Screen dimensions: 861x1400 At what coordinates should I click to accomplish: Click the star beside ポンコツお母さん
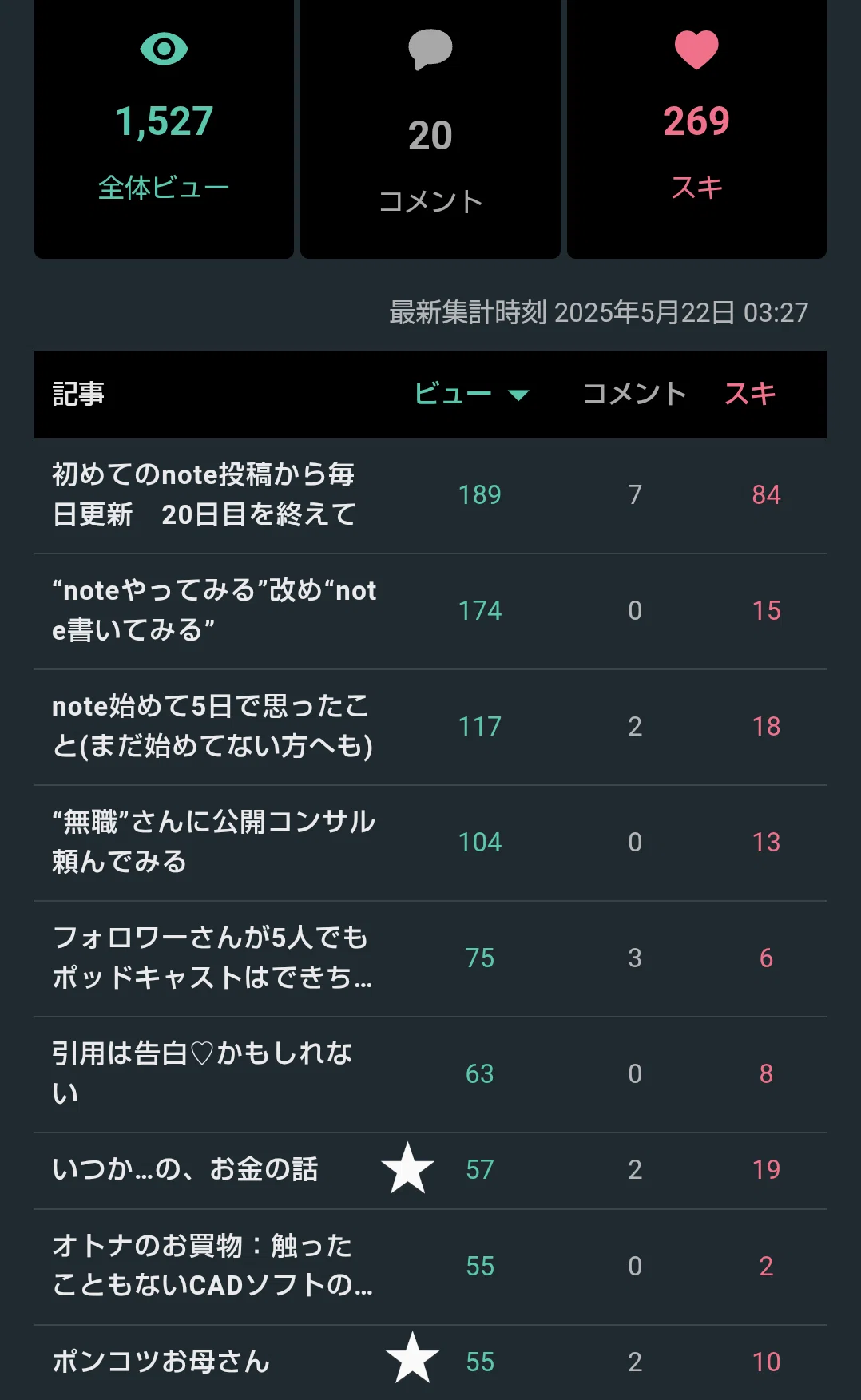coord(412,1358)
